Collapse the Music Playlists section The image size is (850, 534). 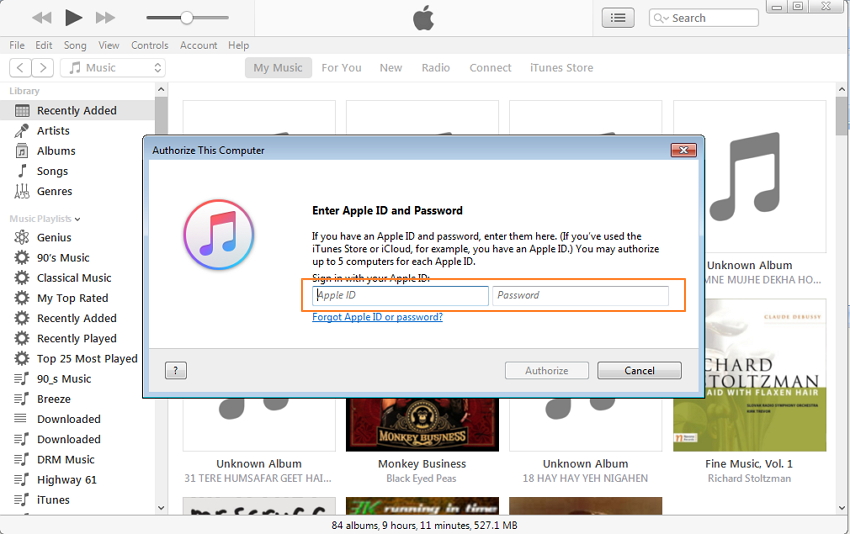77,219
